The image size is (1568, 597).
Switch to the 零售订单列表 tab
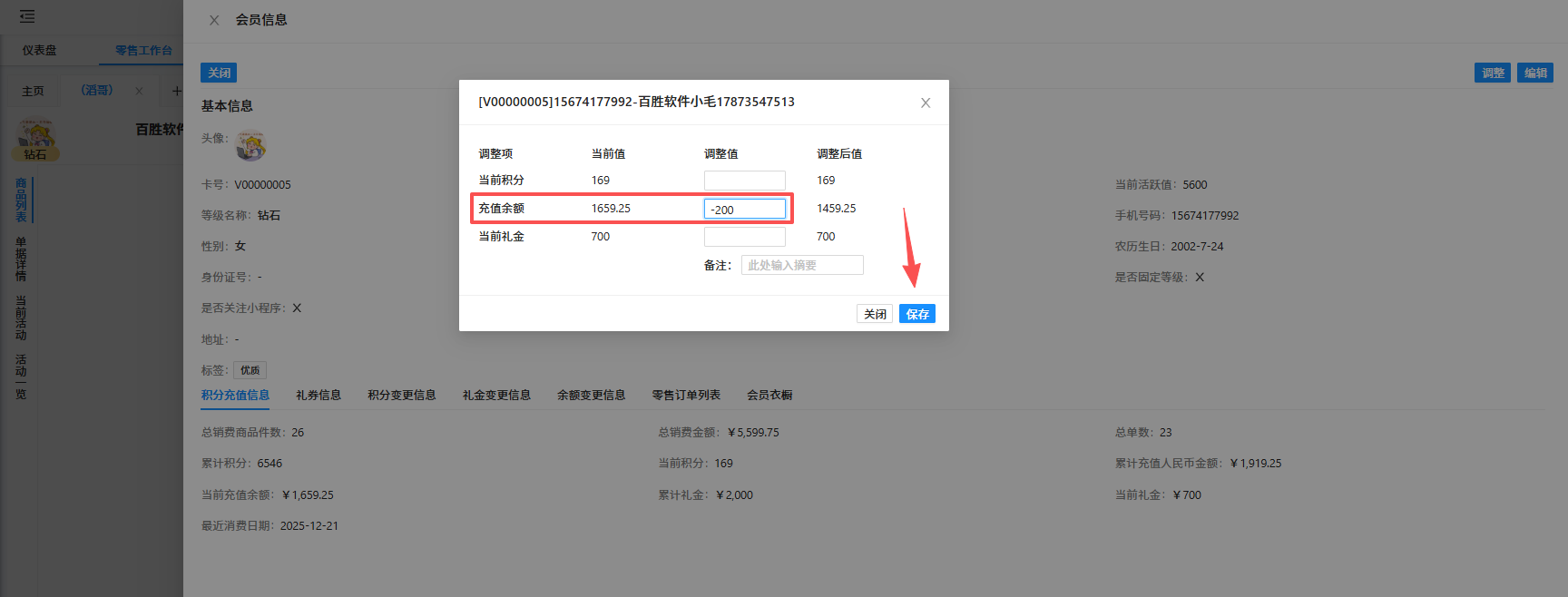click(686, 396)
